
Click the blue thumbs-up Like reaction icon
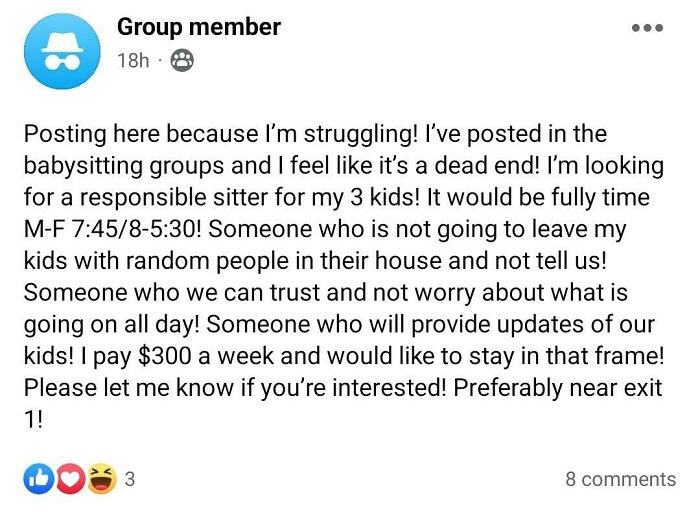tap(37, 479)
